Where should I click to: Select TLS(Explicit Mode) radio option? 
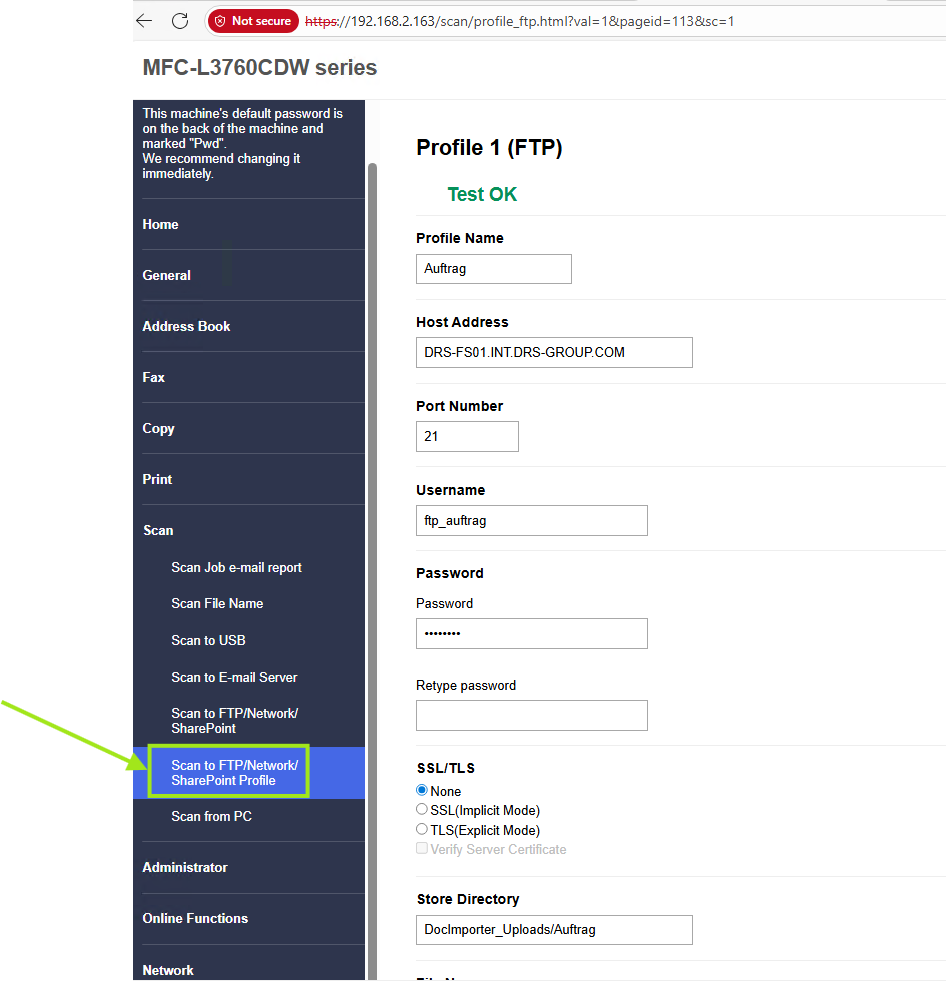[x=422, y=830]
